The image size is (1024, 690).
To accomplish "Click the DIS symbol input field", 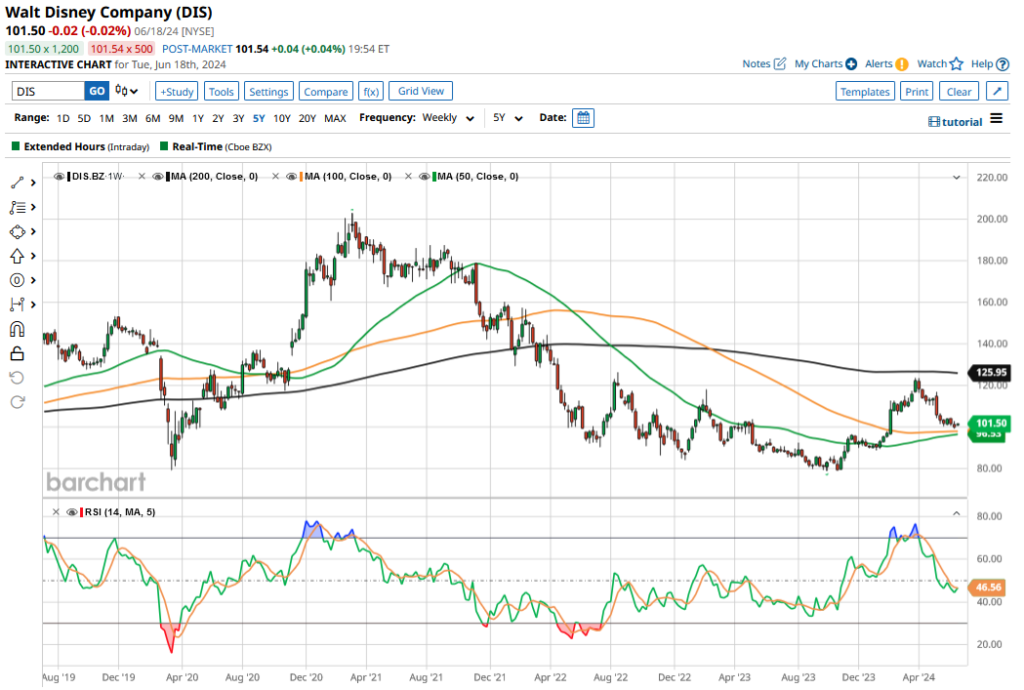I will 47,91.
